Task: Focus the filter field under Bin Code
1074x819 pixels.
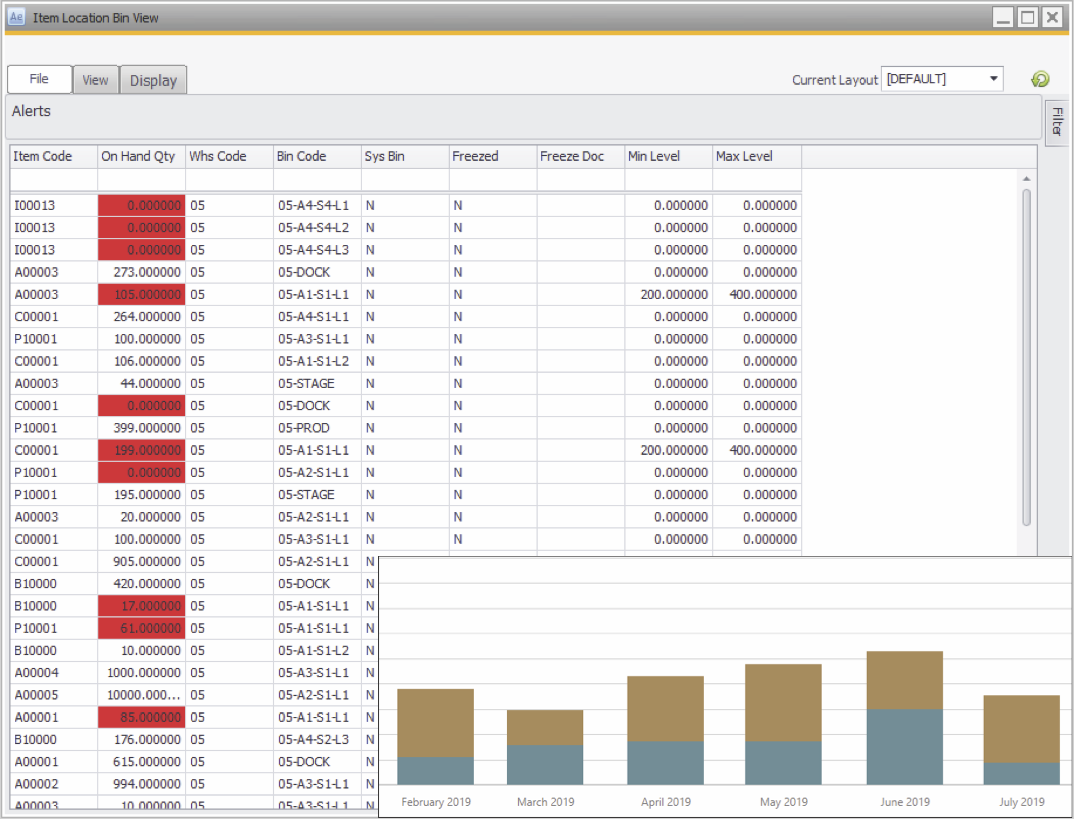Action: 317,179
